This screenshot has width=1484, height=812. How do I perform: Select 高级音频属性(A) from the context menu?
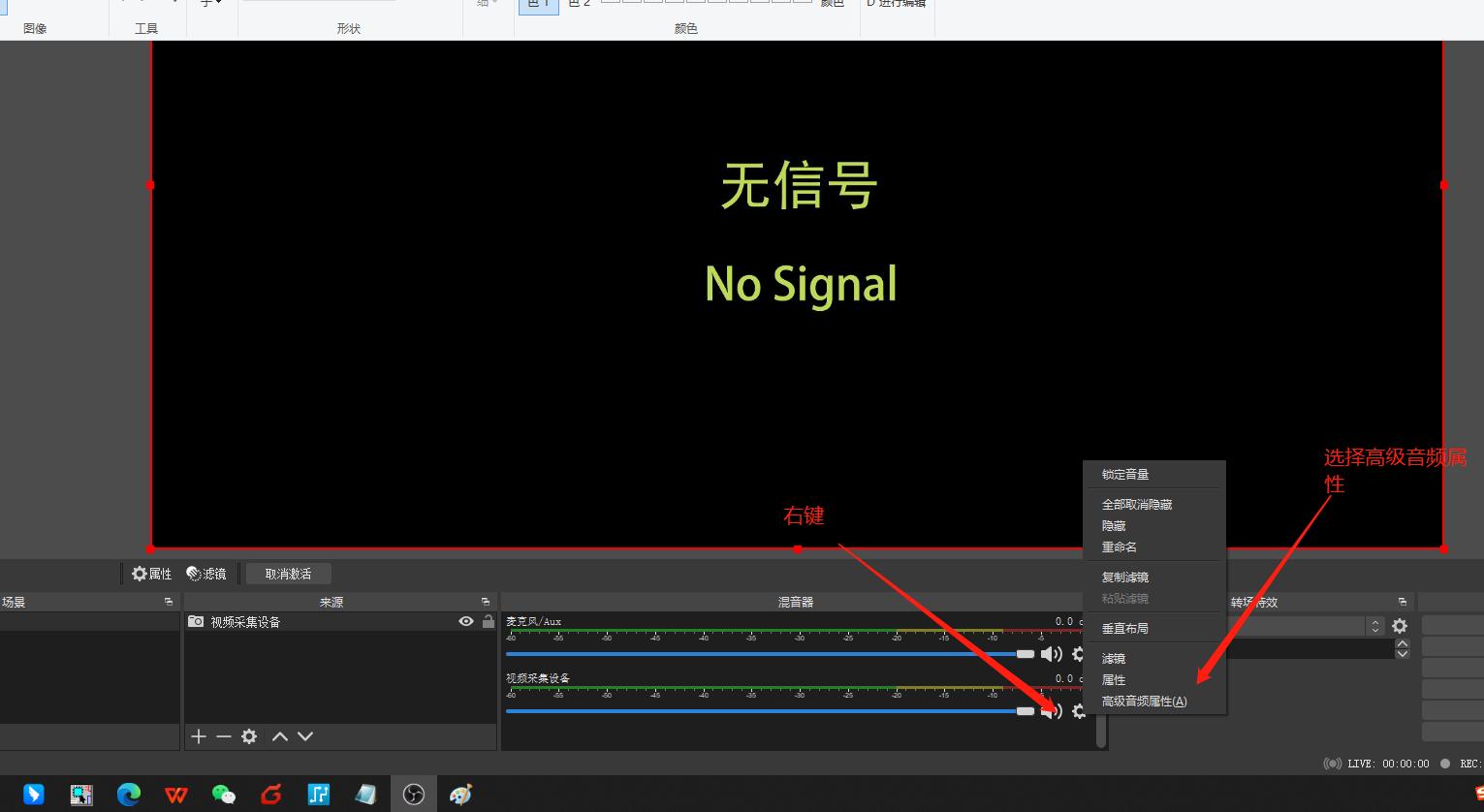click(1145, 701)
